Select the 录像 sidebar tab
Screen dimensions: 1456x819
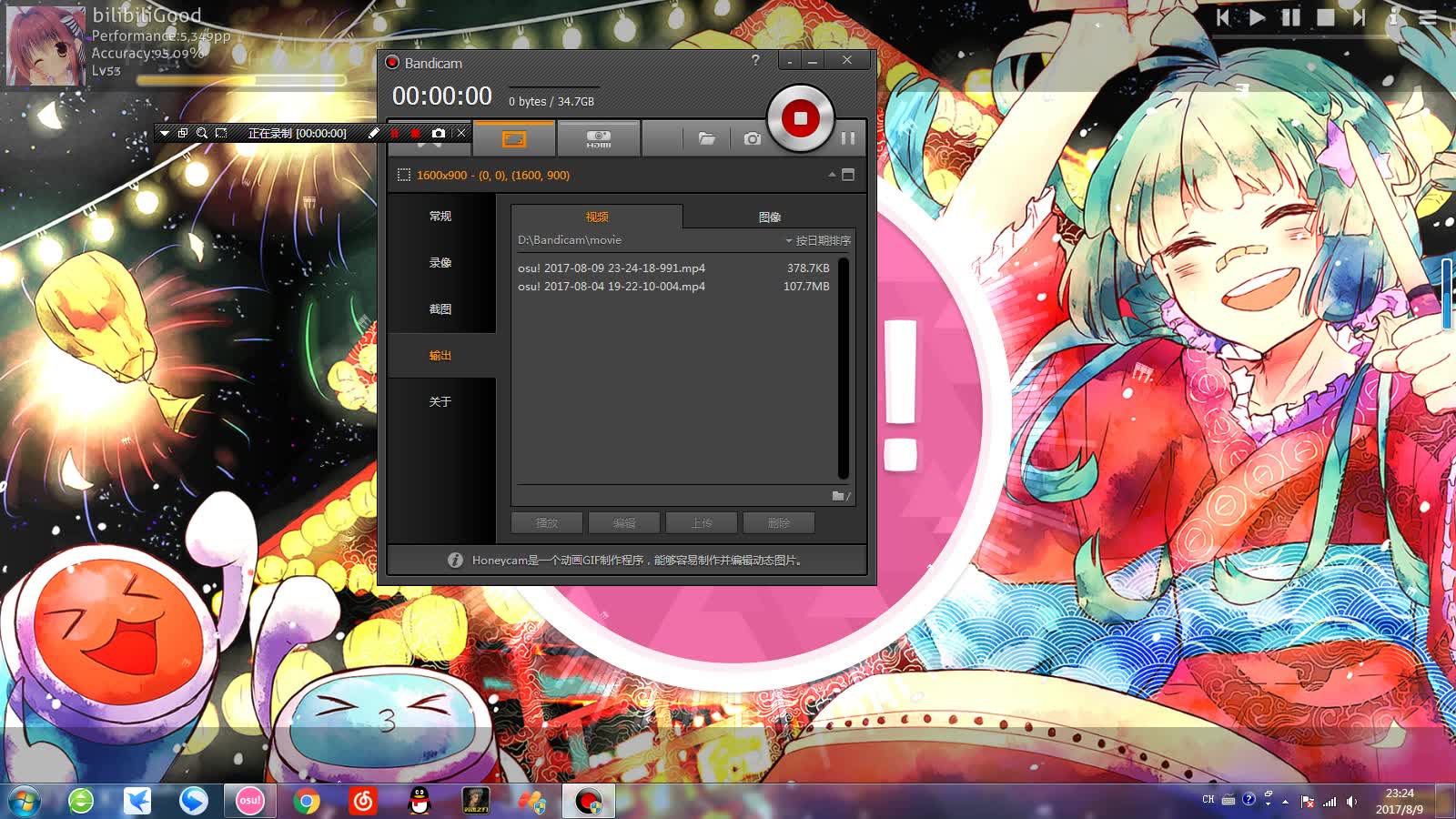440,262
